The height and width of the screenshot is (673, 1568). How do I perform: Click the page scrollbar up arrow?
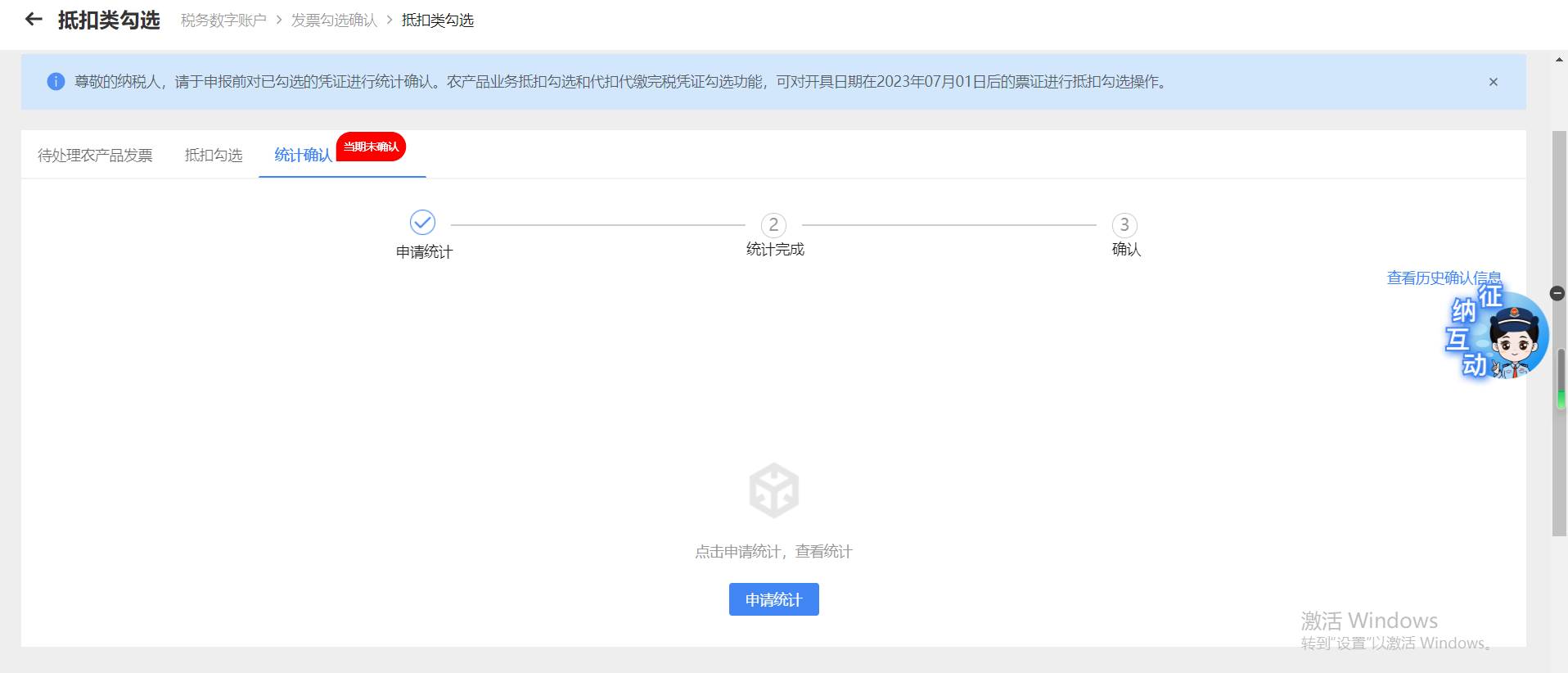click(x=1559, y=60)
